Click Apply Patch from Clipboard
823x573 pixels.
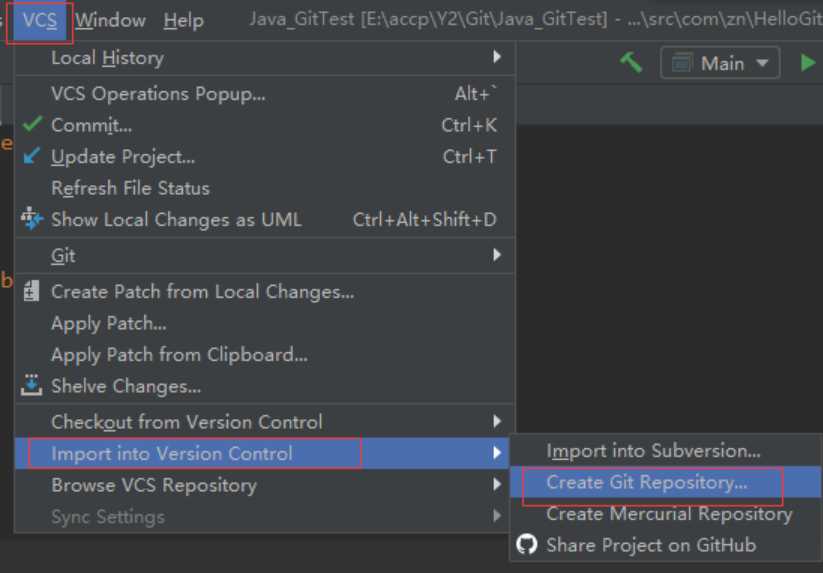tap(179, 354)
